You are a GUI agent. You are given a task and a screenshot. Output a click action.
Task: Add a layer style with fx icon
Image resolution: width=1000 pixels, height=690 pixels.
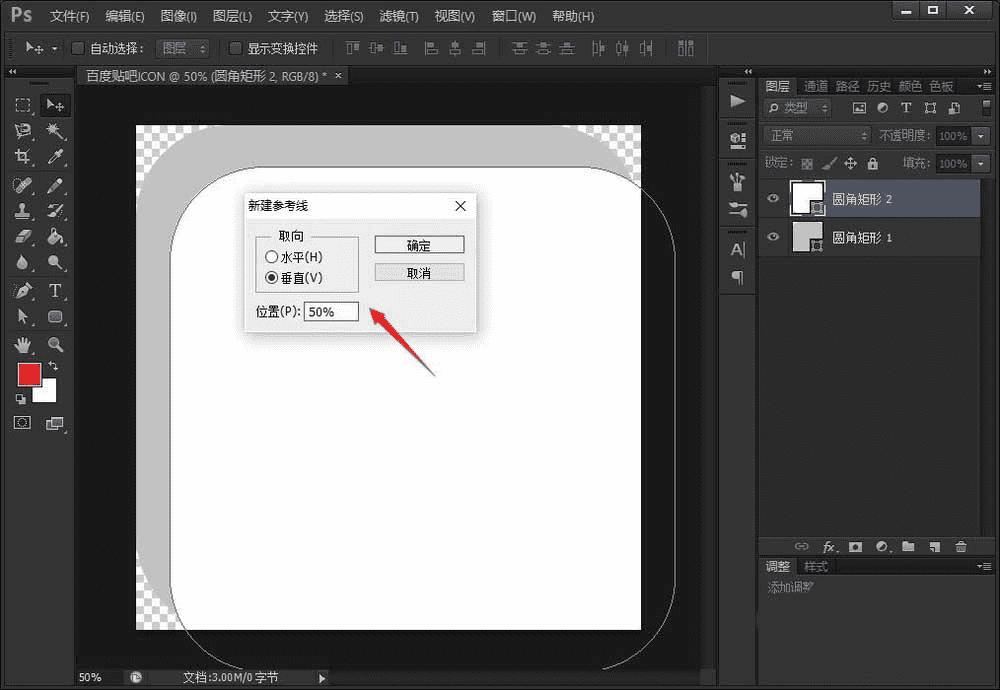[829, 547]
